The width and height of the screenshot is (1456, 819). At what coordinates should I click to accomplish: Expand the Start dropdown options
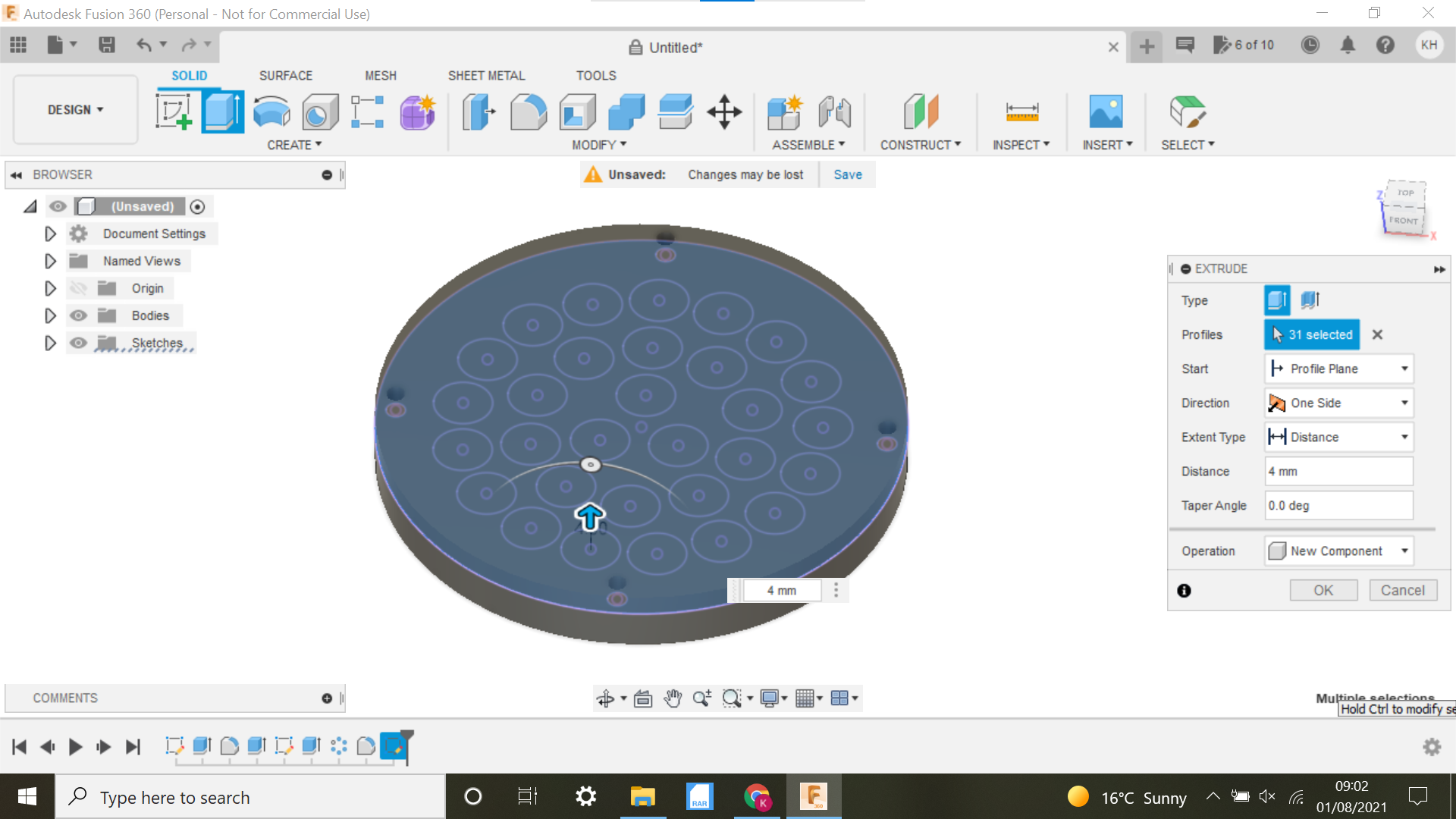(x=1406, y=368)
